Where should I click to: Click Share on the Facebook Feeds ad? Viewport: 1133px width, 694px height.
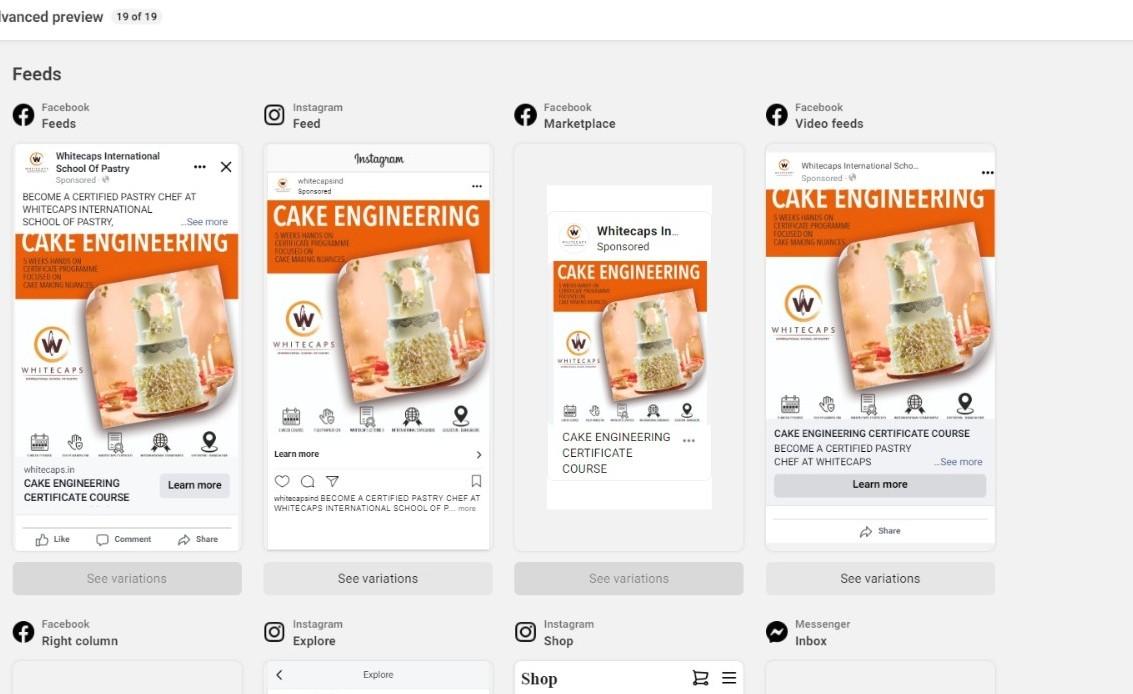pos(198,539)
